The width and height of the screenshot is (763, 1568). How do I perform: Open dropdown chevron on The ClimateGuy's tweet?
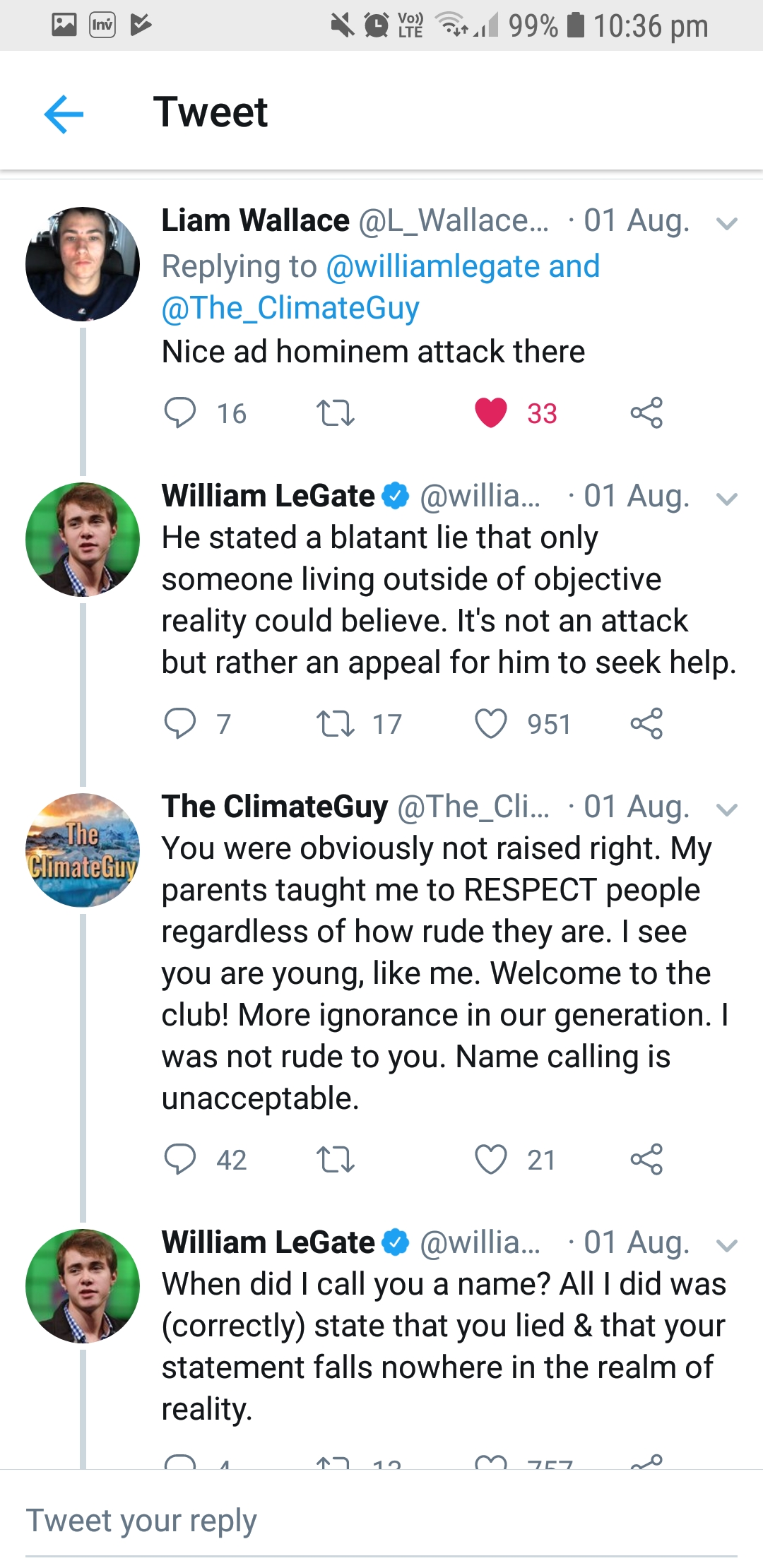point(726,809)
